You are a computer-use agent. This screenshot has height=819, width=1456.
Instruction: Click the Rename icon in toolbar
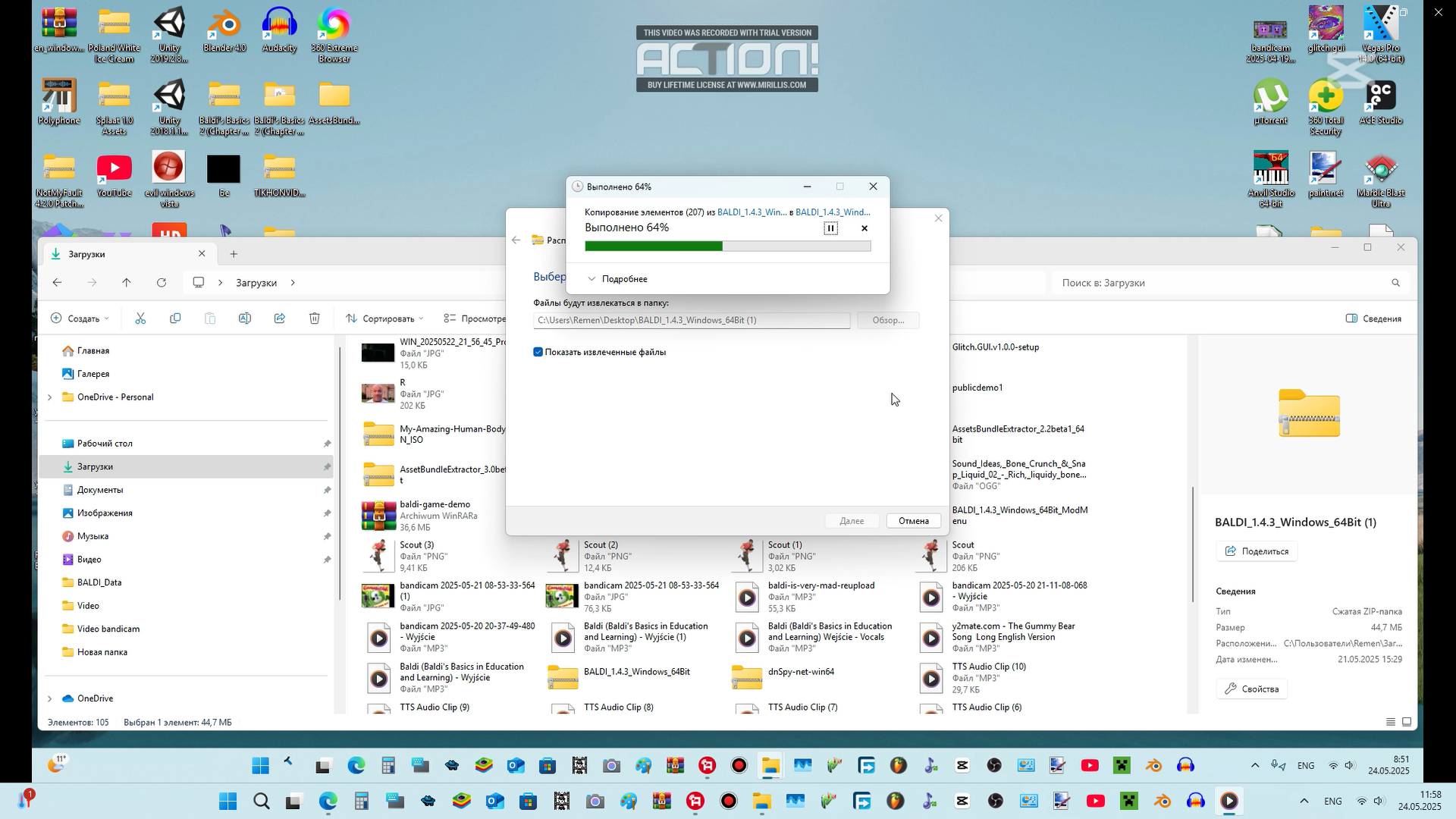coord(245,318)
